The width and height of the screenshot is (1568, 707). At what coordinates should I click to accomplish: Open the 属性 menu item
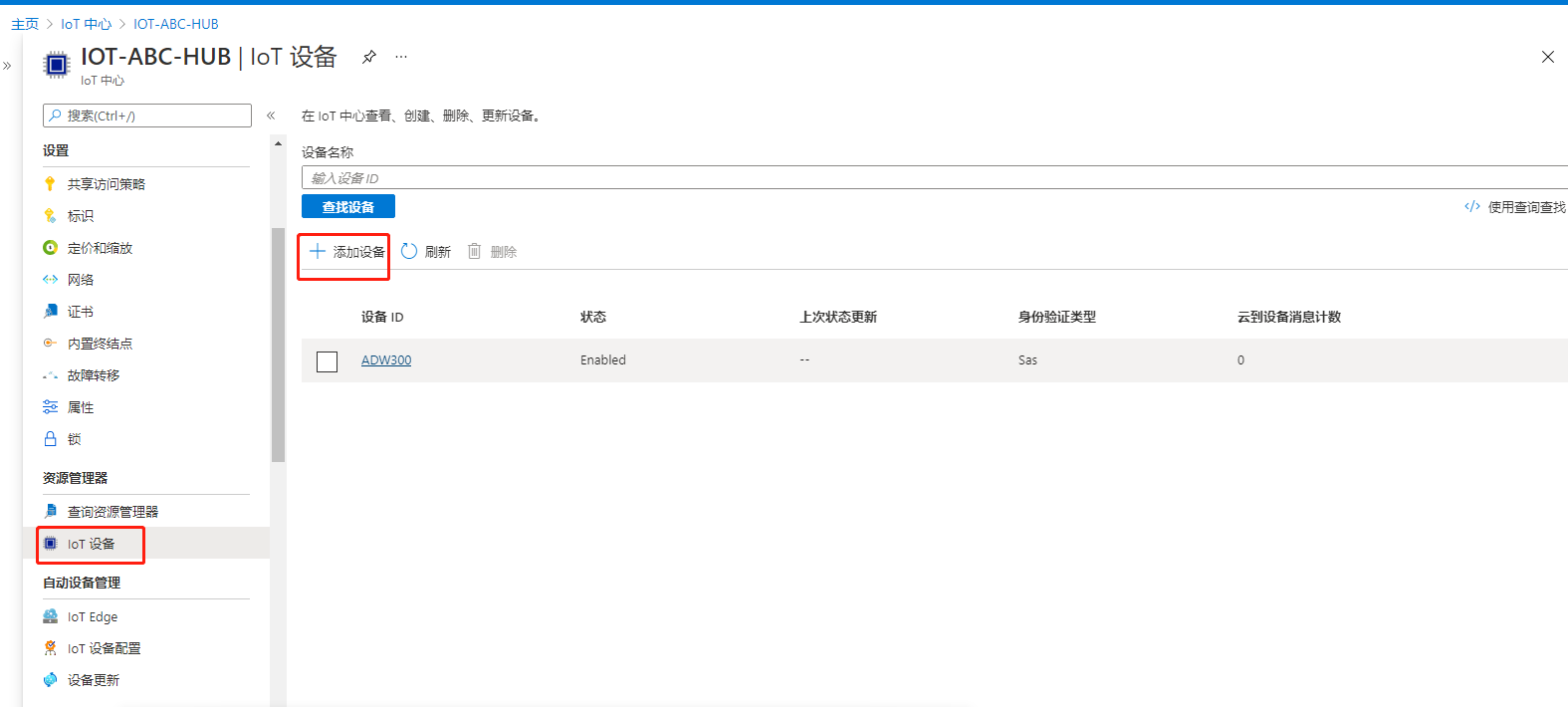(81, 407)
